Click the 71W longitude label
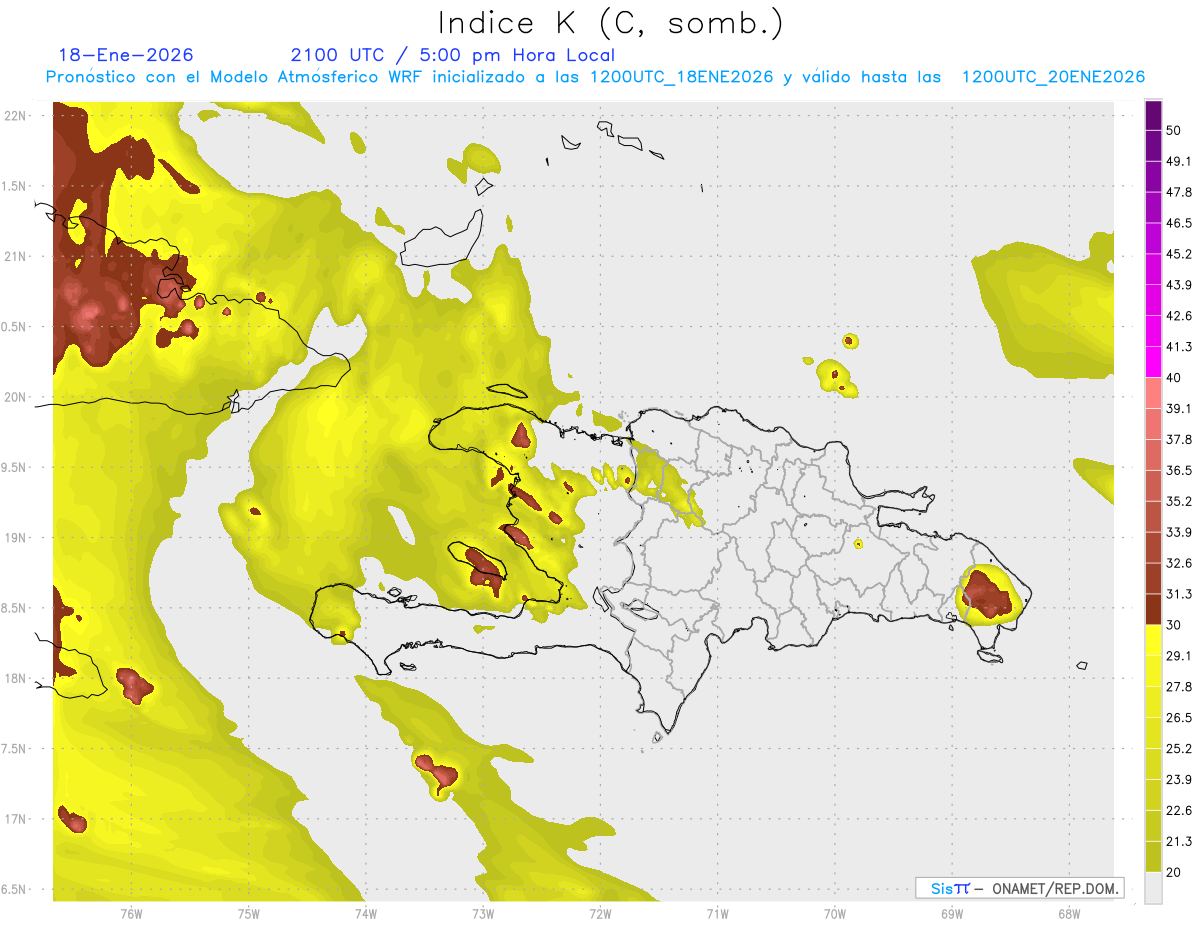Image resolution: width=1200 pixels, height=927 pixels. point(717,914)
